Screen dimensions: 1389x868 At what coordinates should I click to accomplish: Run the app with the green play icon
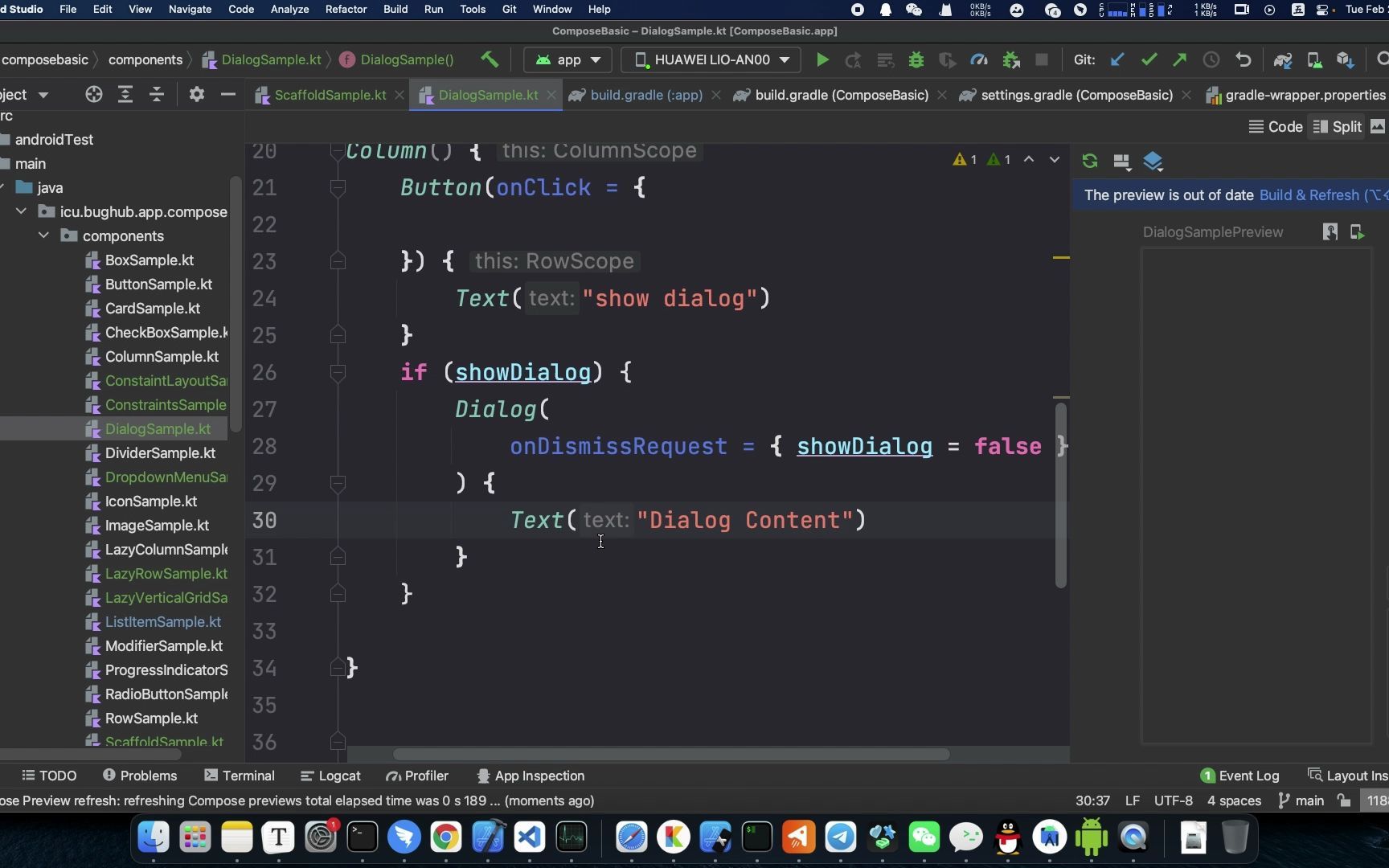[x=822, y=59]
